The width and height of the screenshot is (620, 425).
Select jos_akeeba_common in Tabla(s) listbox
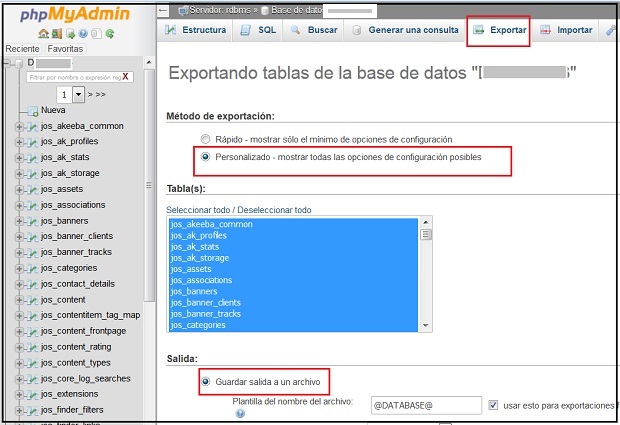[294, 224]
